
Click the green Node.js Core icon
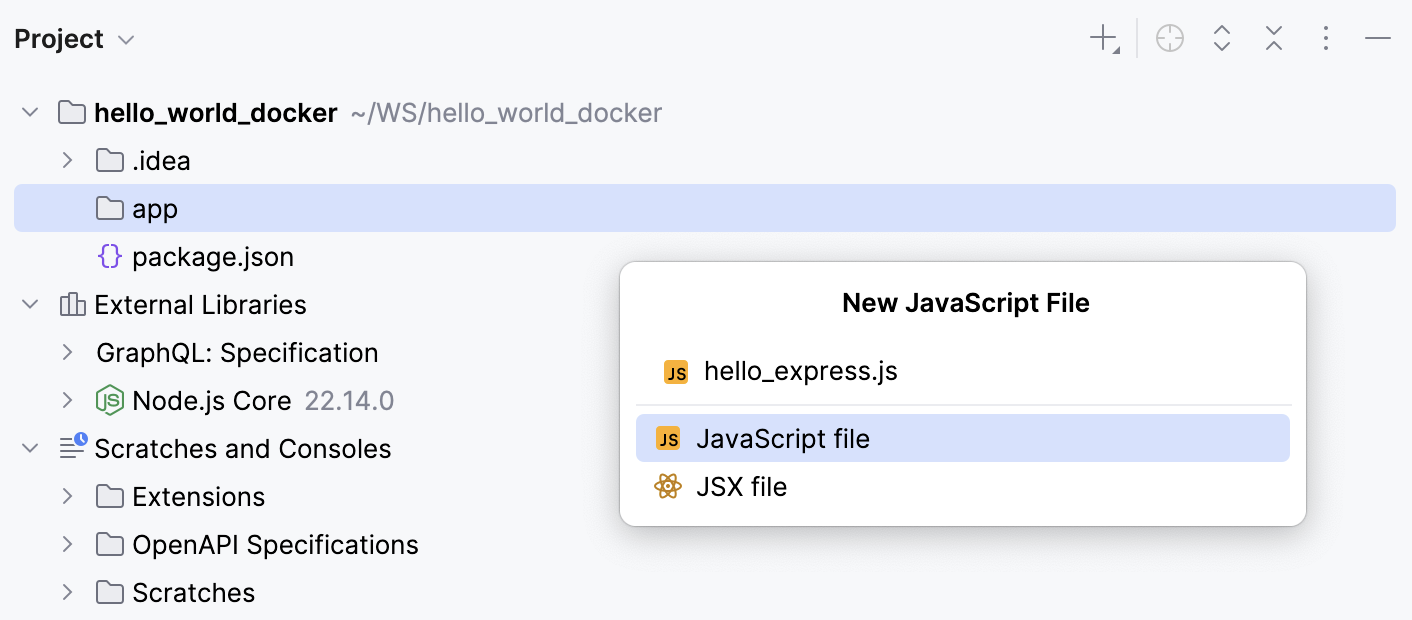click(x=108, y=400)
